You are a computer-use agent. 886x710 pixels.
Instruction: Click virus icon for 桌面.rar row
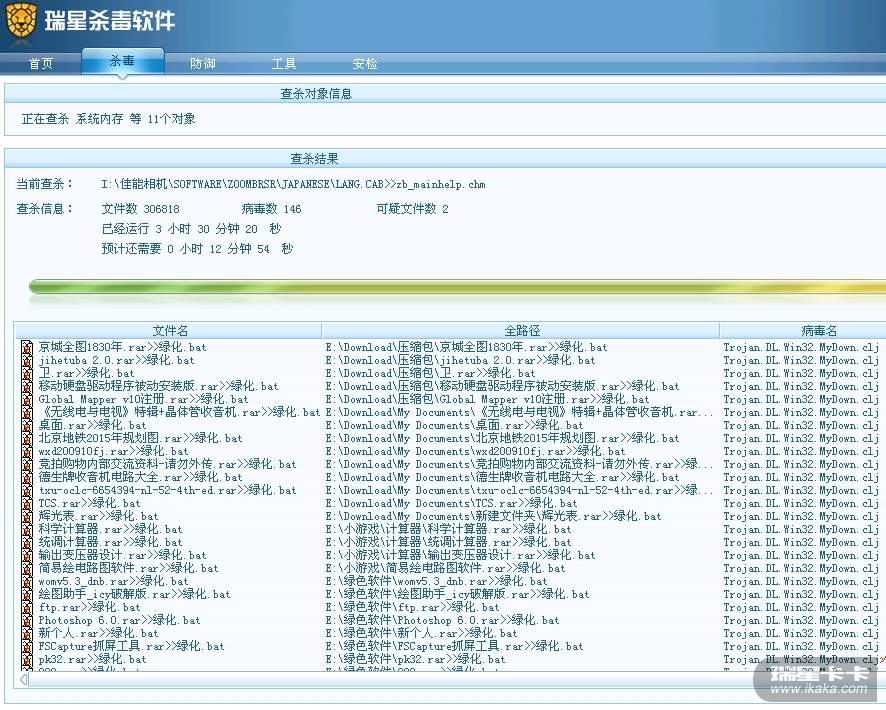tap(27, 425)
